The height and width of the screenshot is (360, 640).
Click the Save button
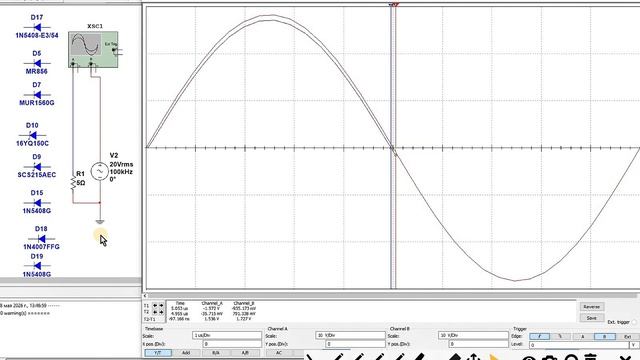[x=592, y=318]
